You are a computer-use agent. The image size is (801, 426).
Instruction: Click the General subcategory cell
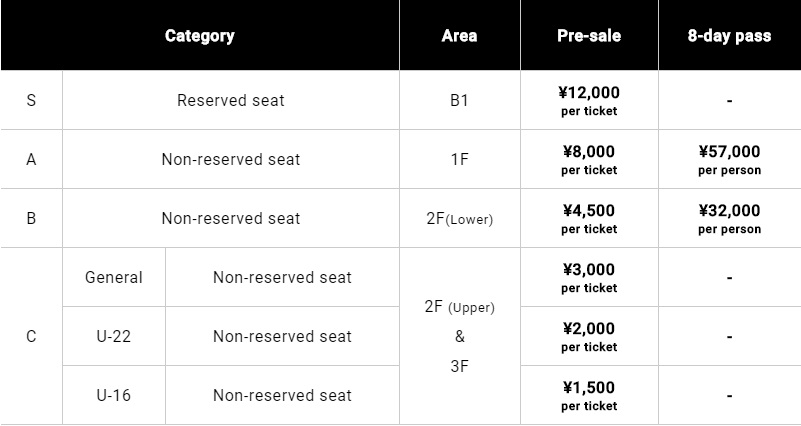point(114,277)
